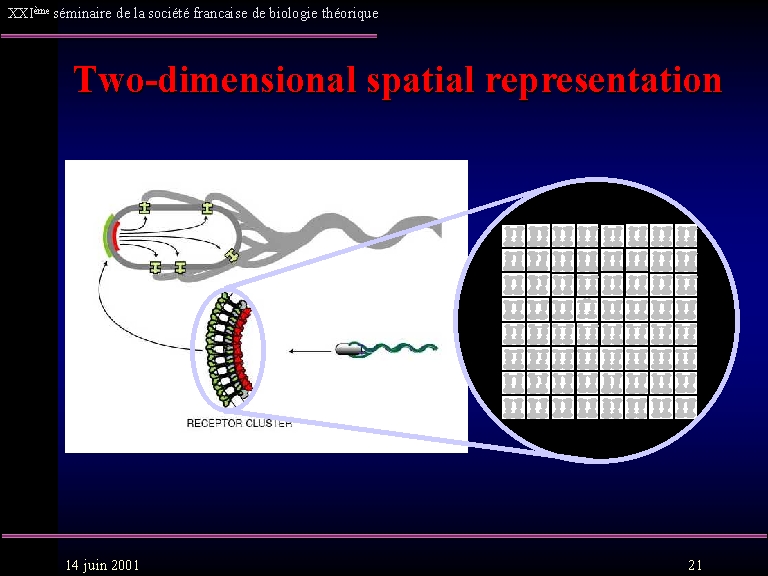Click the slide title "Two-dimensional spatial representation"
Screen dimensions: 768x576
pyautogui.click(x=397, y=79)
